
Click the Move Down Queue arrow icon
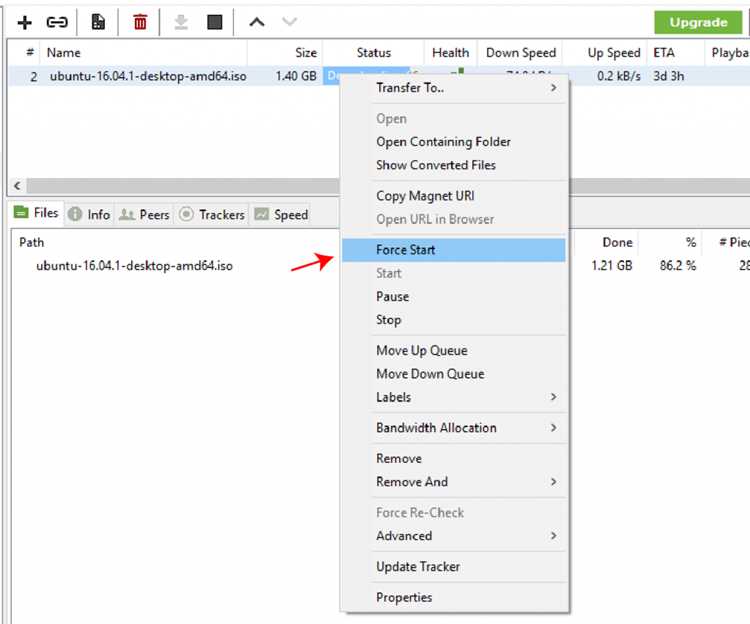click(x=289, y=22)
